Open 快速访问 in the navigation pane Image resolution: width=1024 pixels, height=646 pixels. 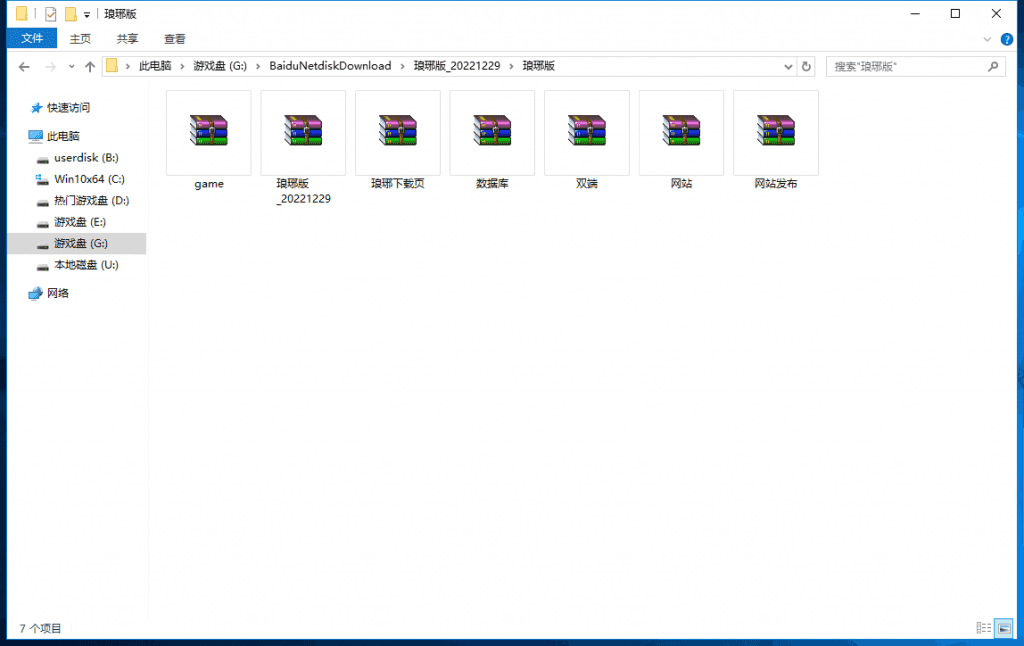click(x=69, y=108)
